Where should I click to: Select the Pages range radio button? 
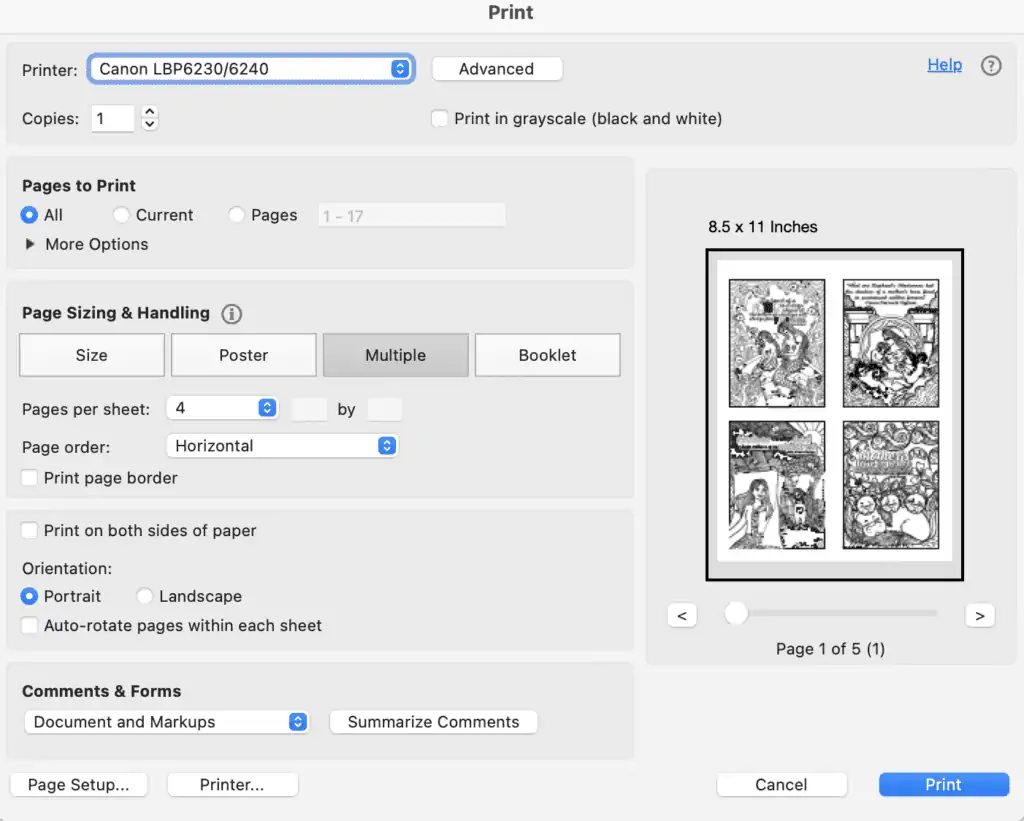(236, 215)
